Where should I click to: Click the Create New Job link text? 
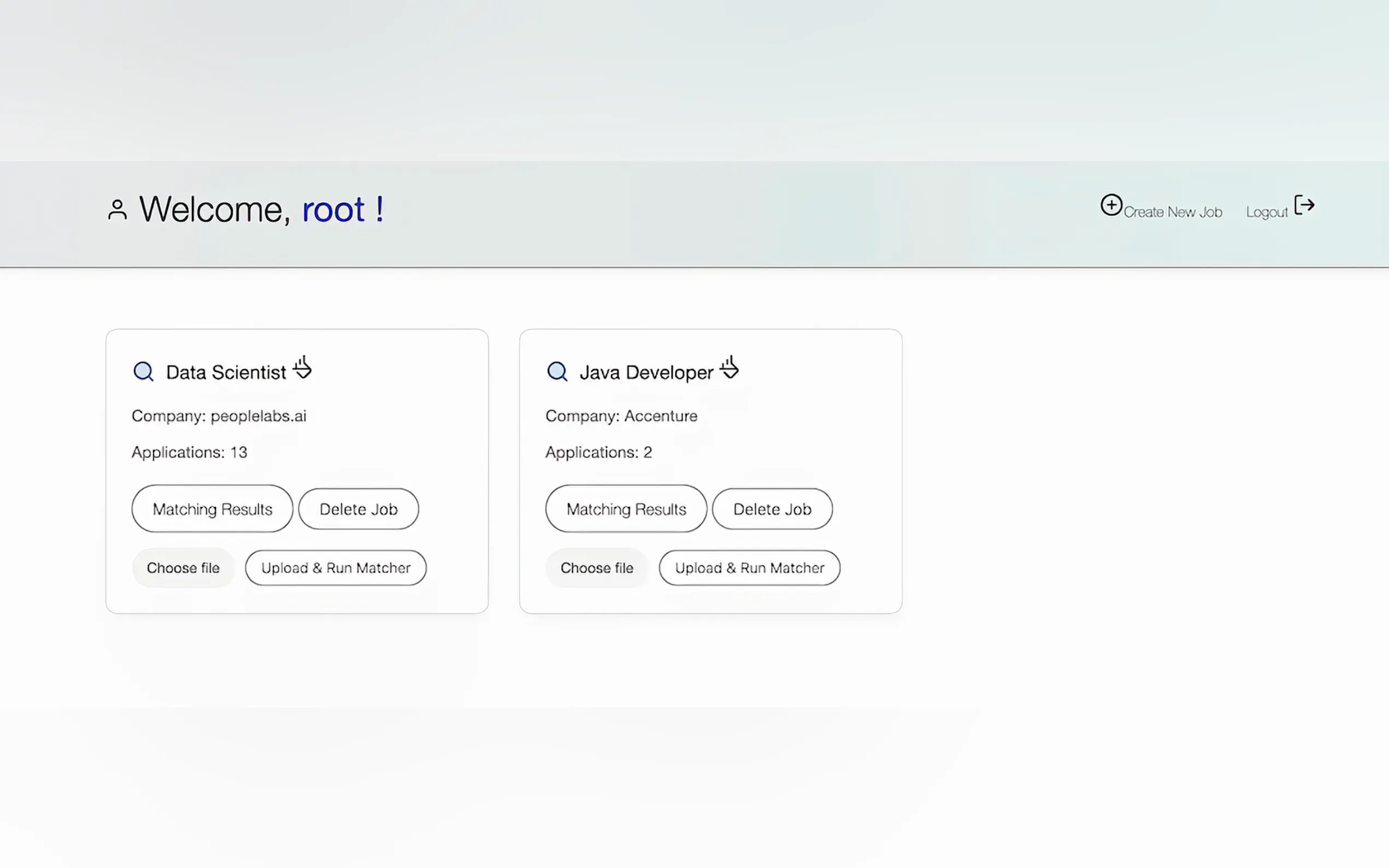click(x=1172, y=212)
